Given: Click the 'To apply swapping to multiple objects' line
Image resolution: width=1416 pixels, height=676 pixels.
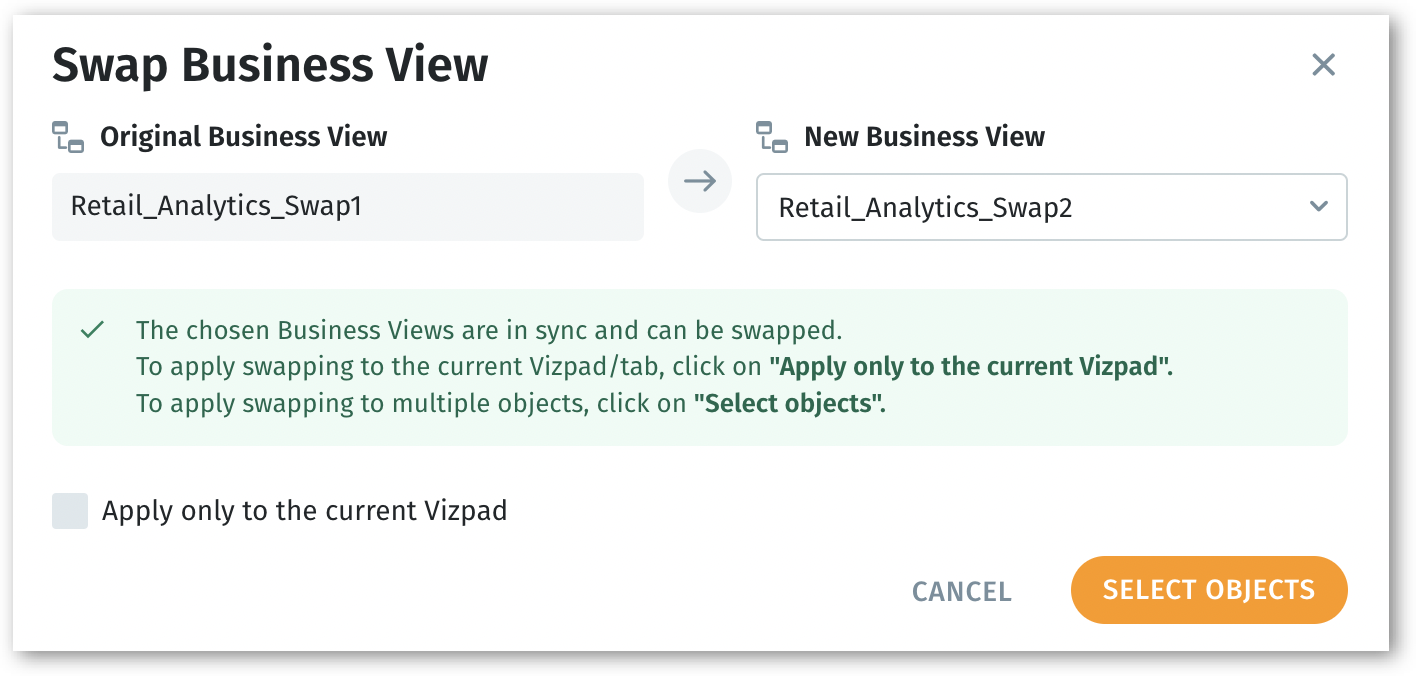Looking at the screenshot, I should 413,404.
